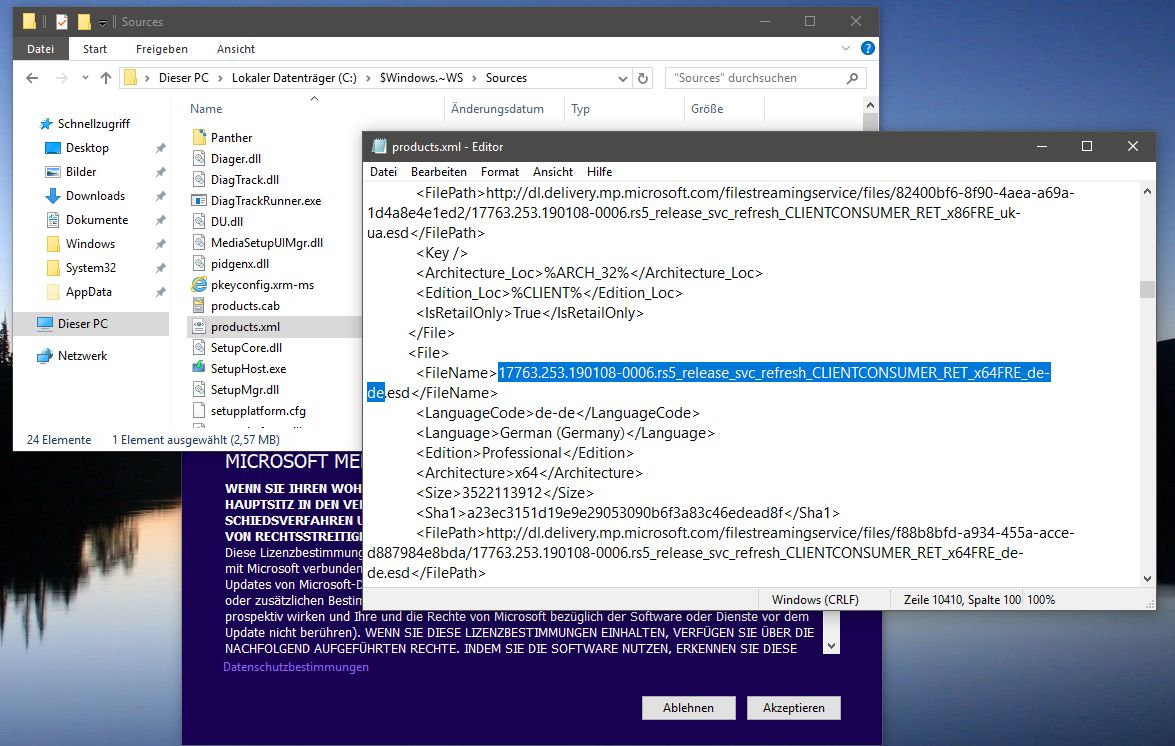Click the Downloads arrow icon in sidebar
Screen dimensions: 1175x746
(x=52, y=195)
